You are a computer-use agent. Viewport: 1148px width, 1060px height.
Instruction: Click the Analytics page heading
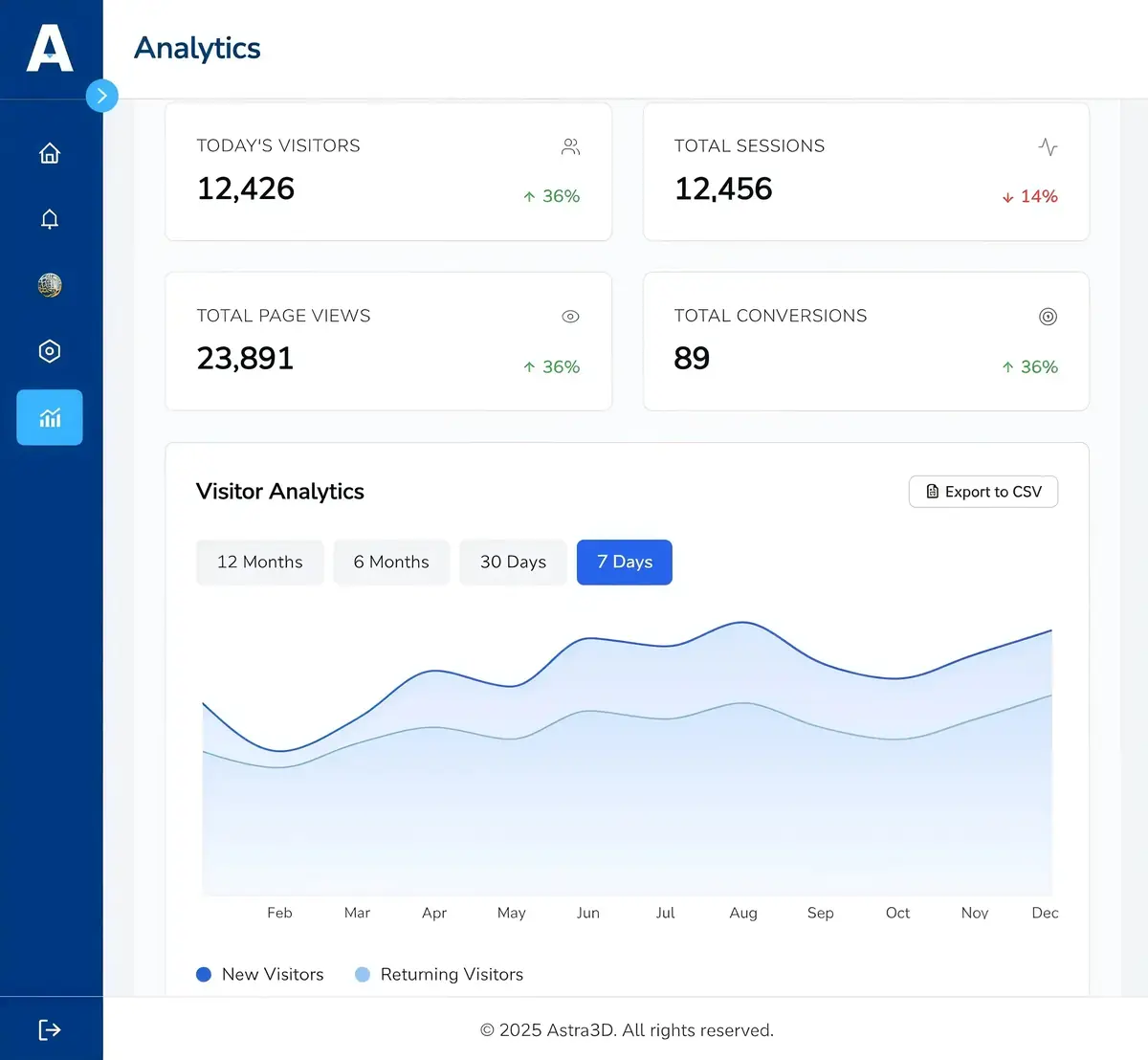pos(197,48)
